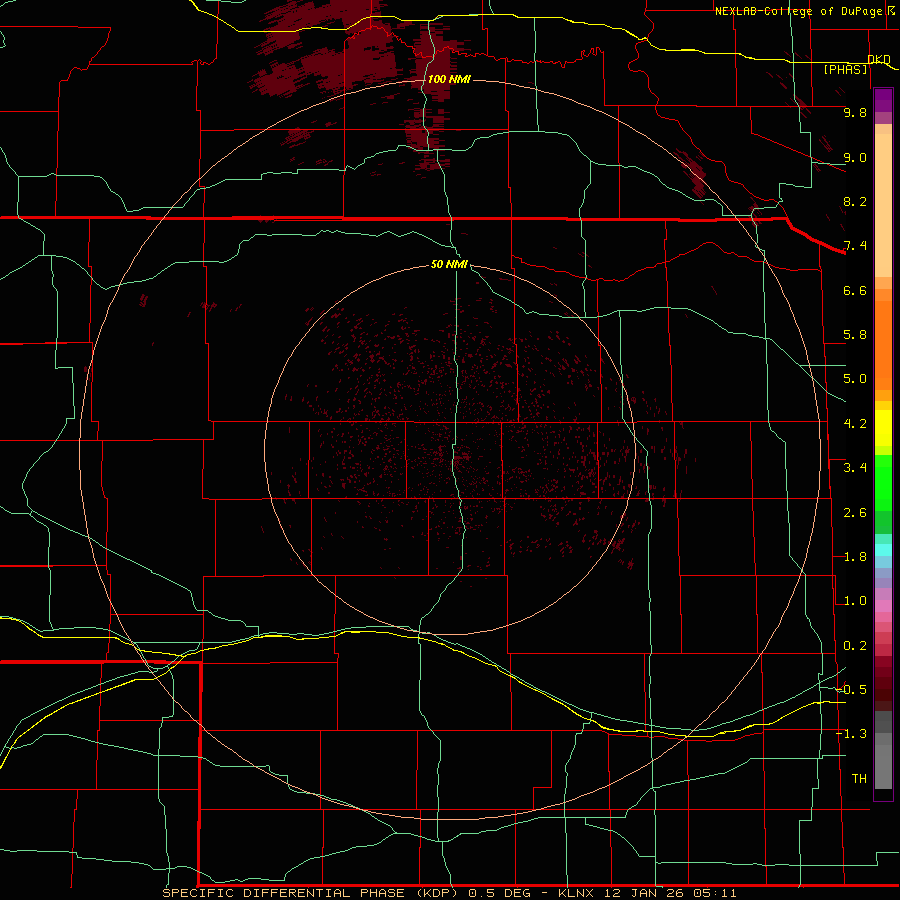
Task: Click the 1.8 scale value
Action: tap(855, 557)
